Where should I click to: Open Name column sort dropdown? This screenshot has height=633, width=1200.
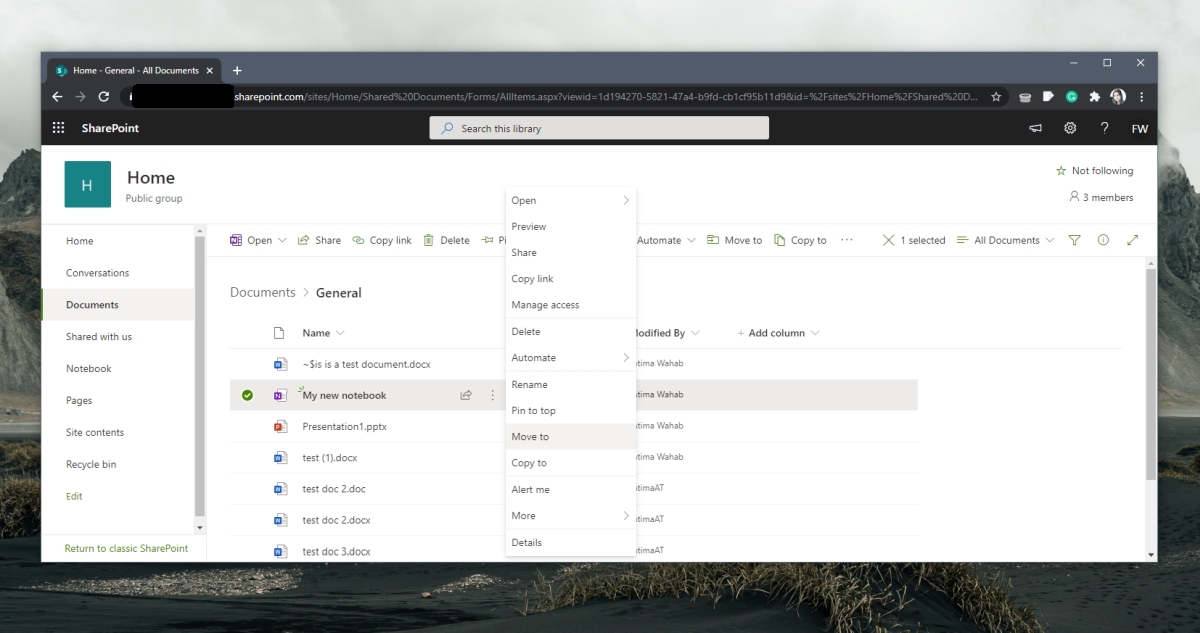coord(340,333)
